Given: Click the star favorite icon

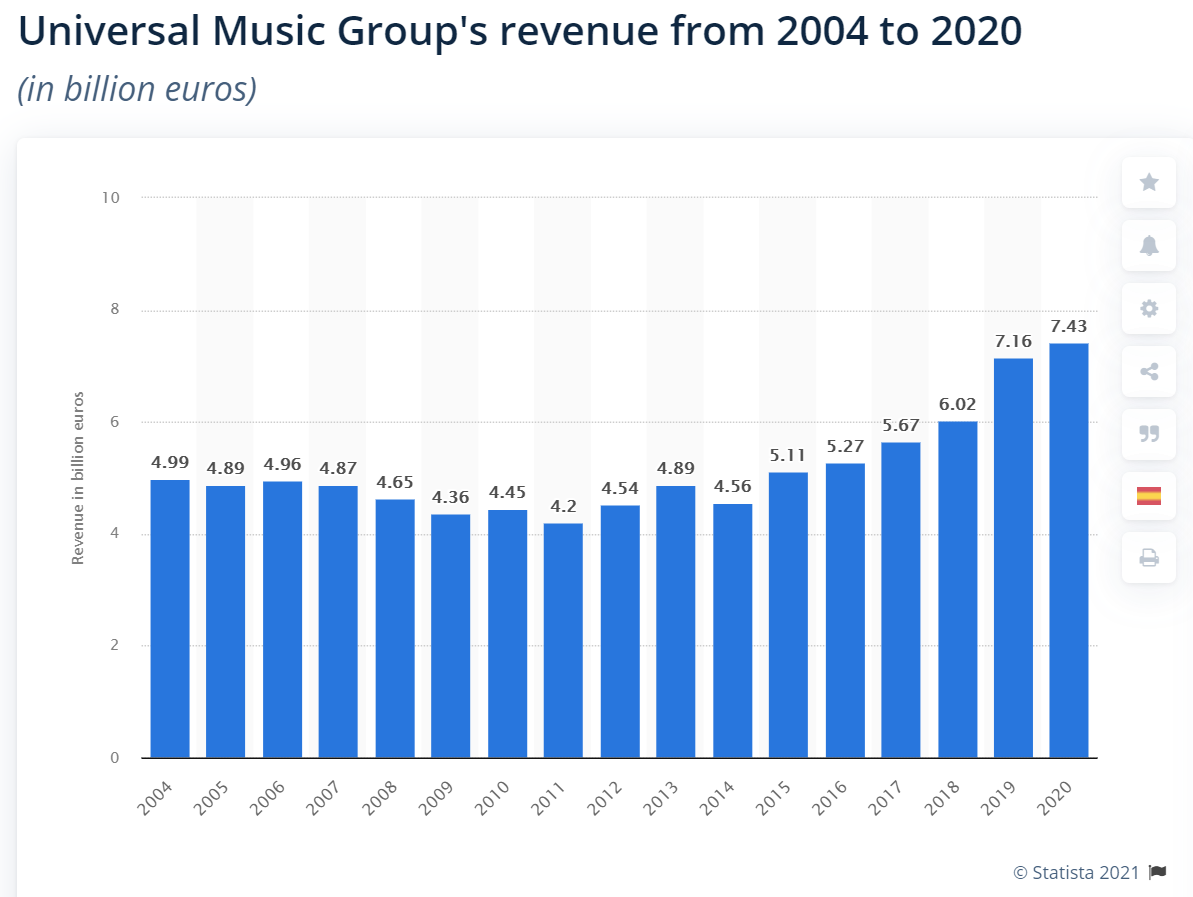Looking at the screenshot, I should click(1149, 182).
